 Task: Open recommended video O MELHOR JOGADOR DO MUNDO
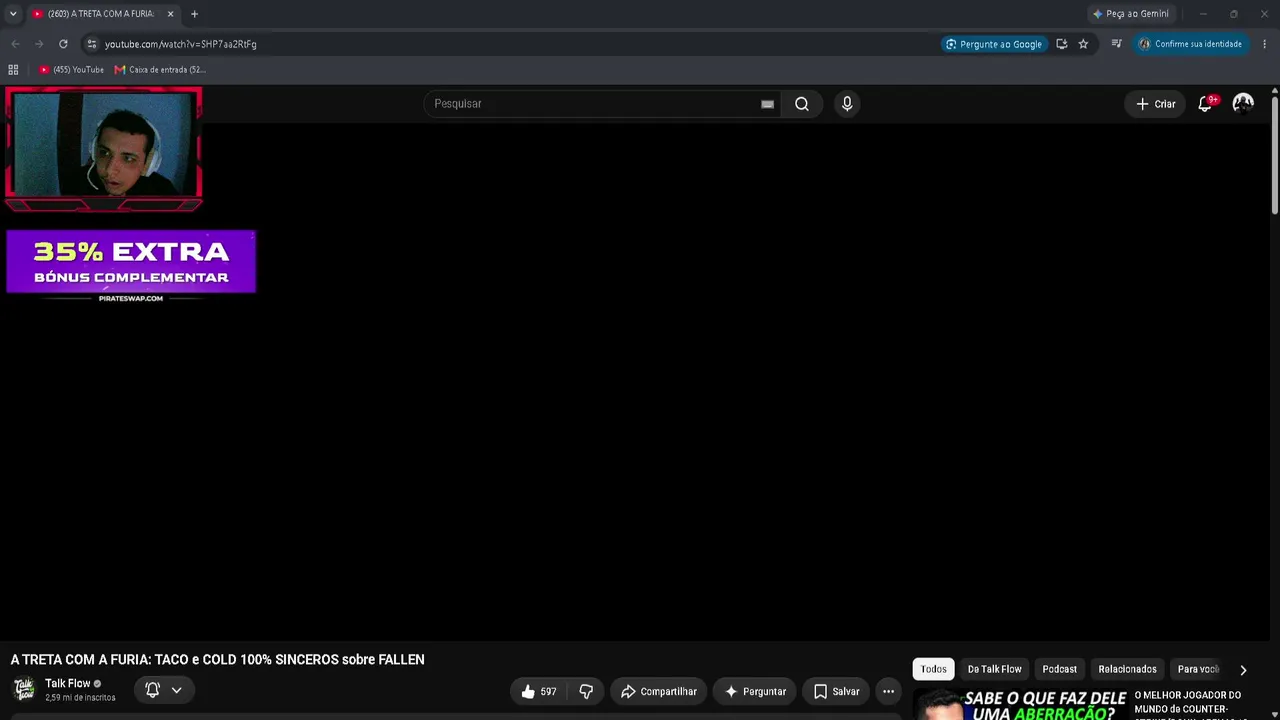click(x=1190, y=702)
